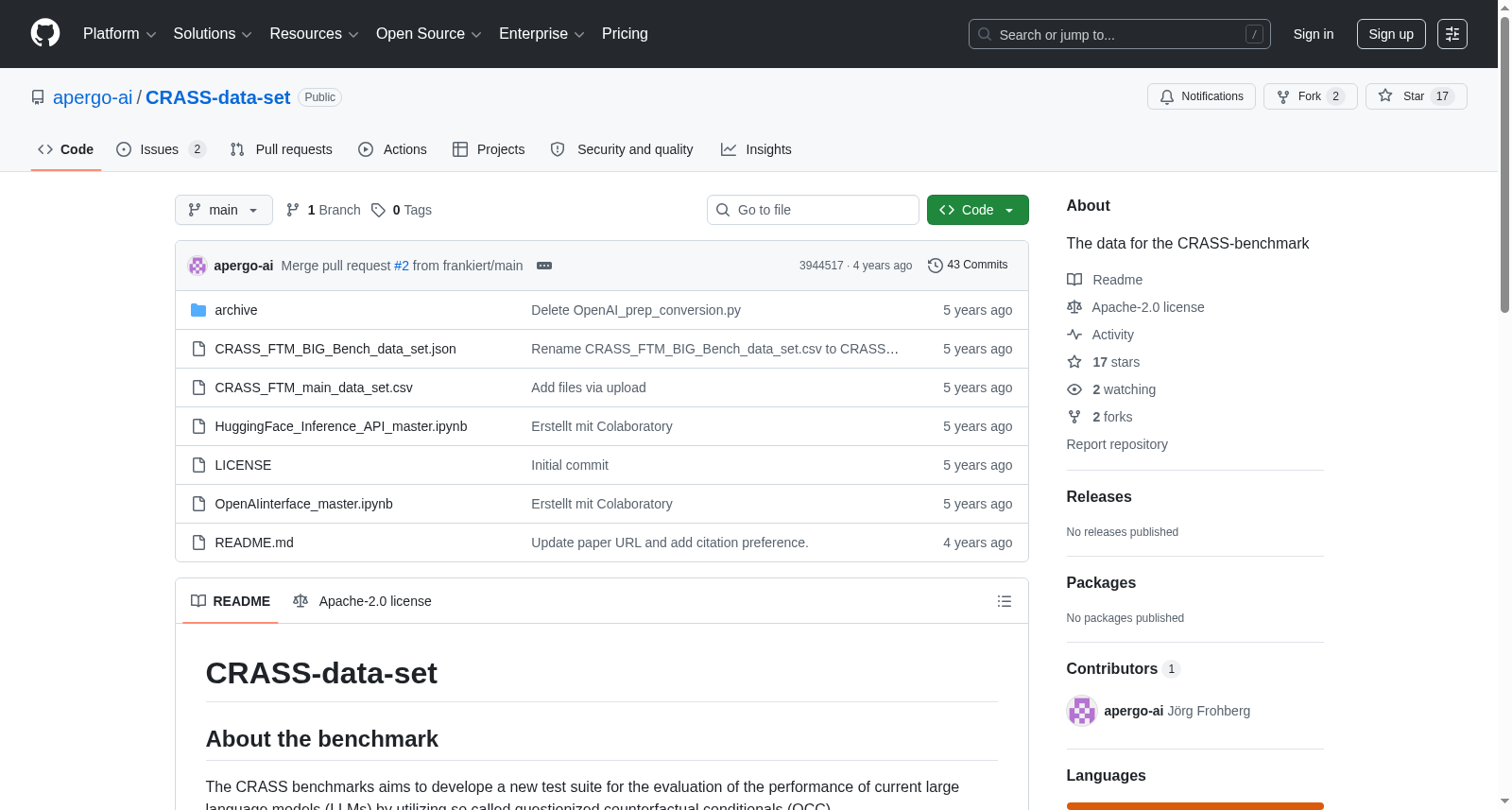Screen dimensions: 1512x810
Task: Open the Projects tab
Action: click(489, 149)
